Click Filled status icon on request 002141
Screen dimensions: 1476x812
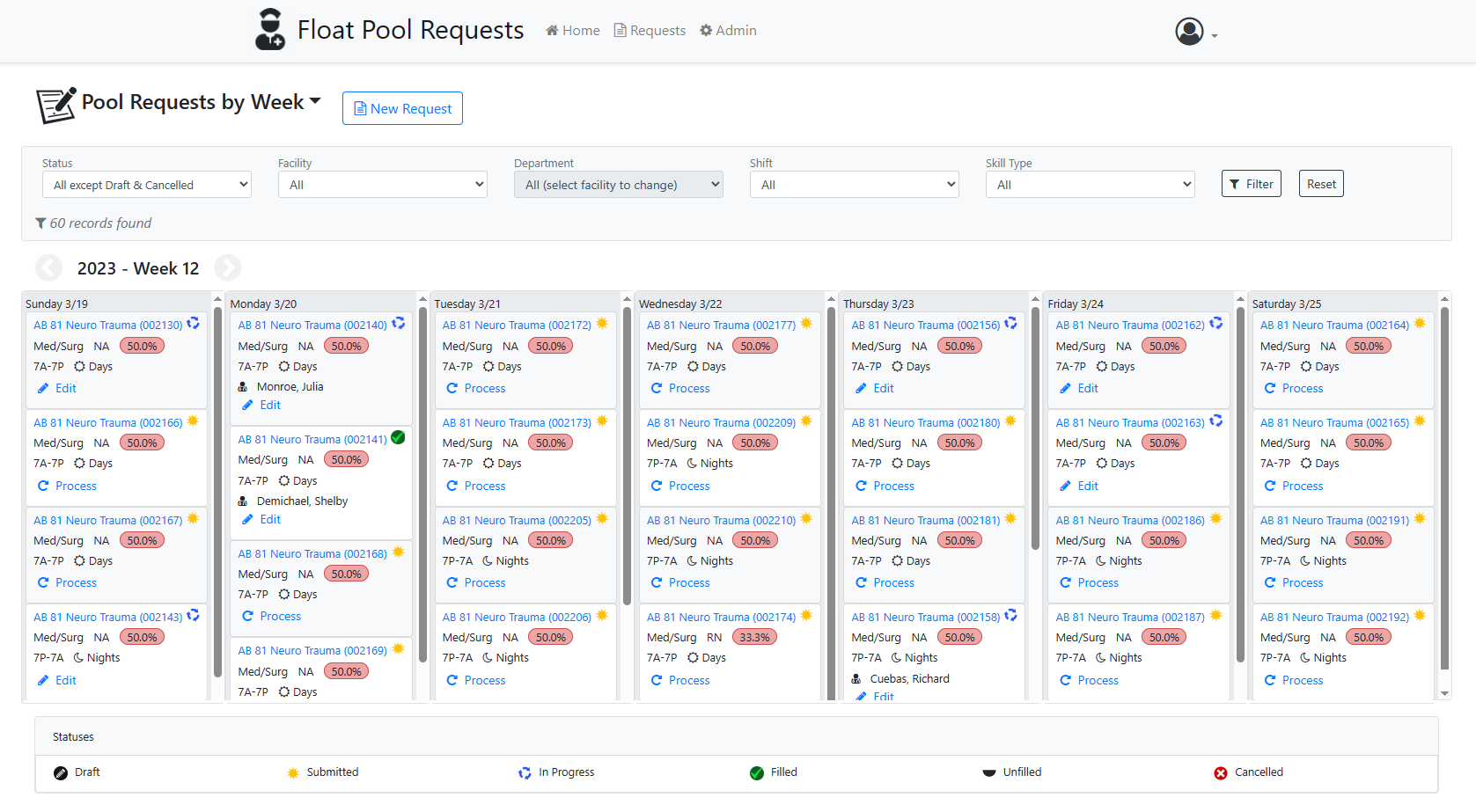point(398,437)
